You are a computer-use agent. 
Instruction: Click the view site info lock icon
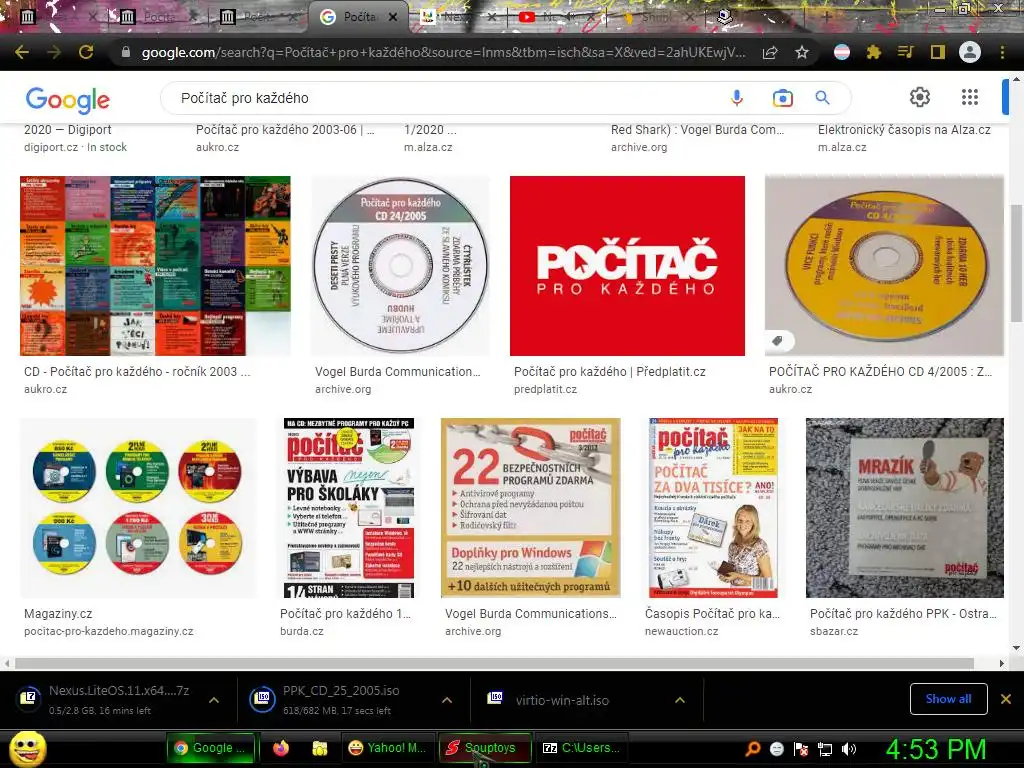[126, 52]
